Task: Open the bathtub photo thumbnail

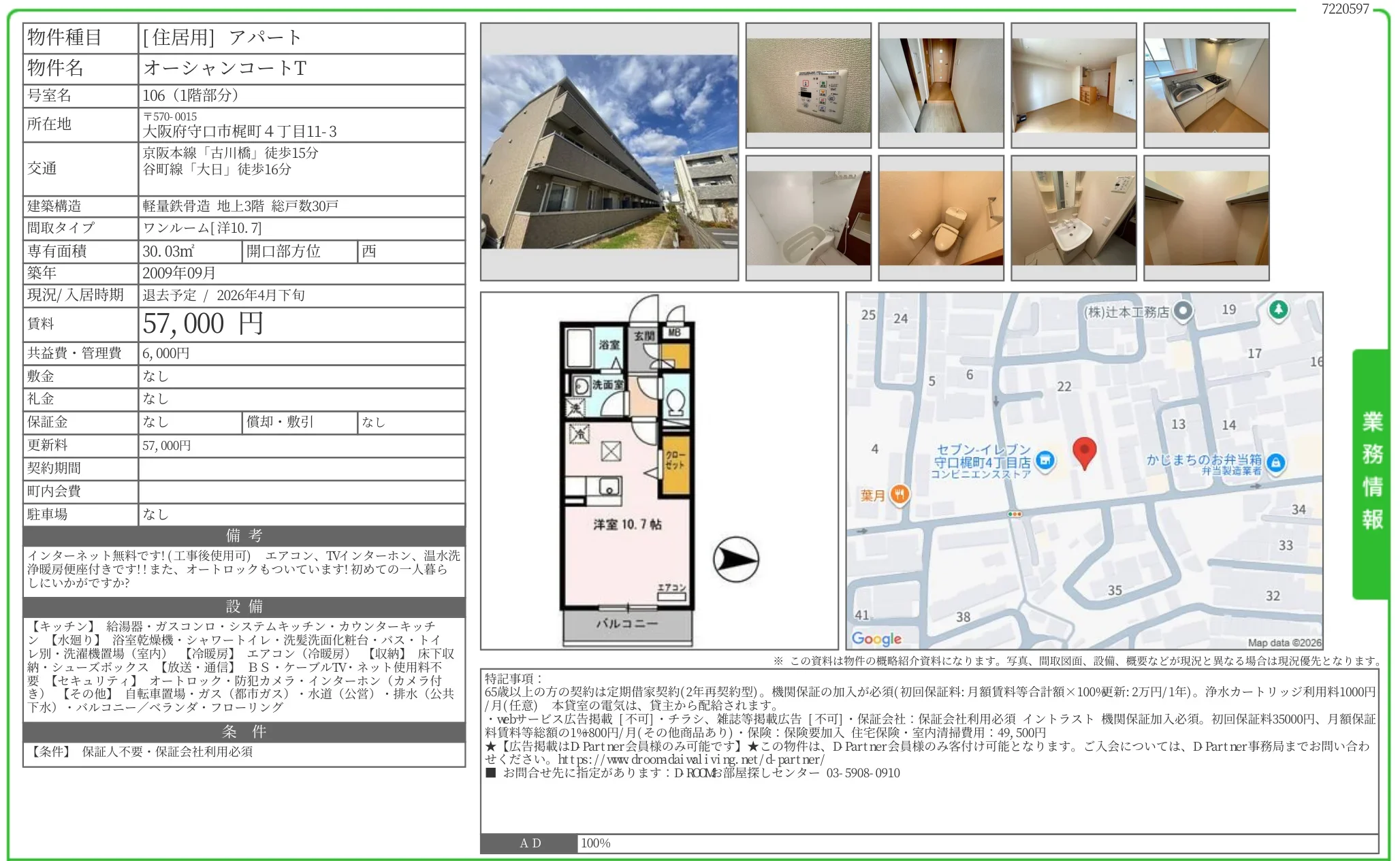Action: click(808, 218)
